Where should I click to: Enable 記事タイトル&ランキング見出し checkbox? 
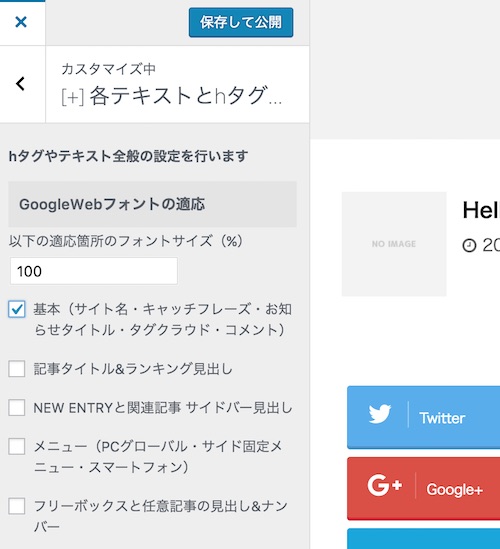[x=17, y=369]
